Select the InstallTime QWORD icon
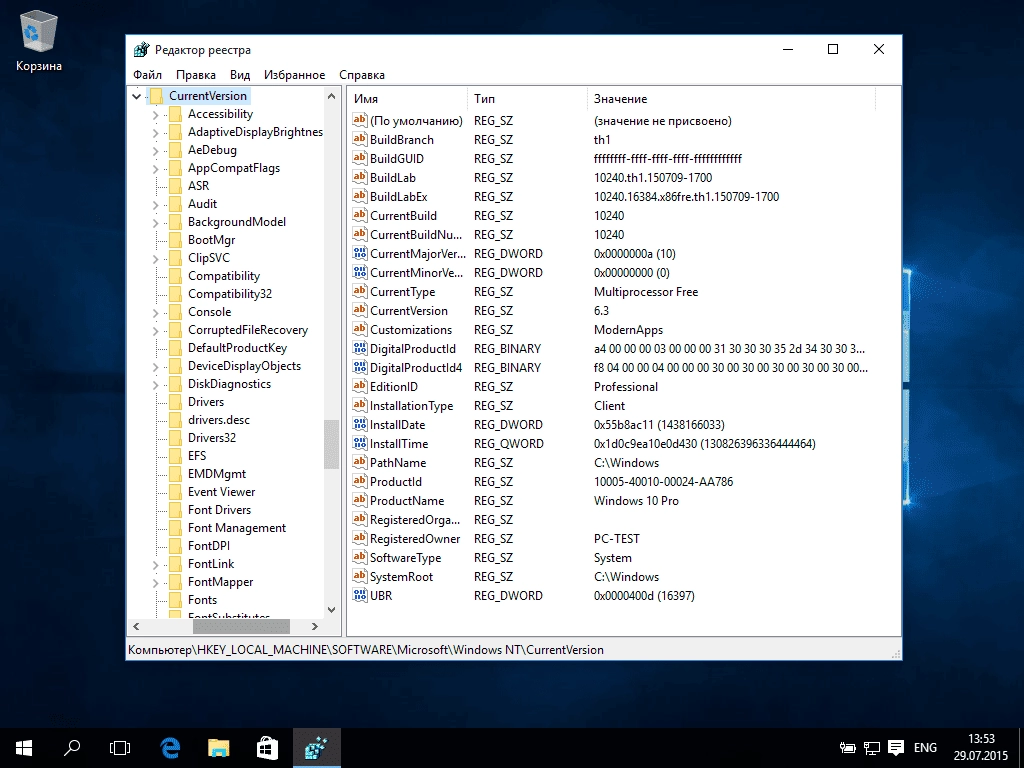This screenshot has height=768, width=1024. pos(359,443)
